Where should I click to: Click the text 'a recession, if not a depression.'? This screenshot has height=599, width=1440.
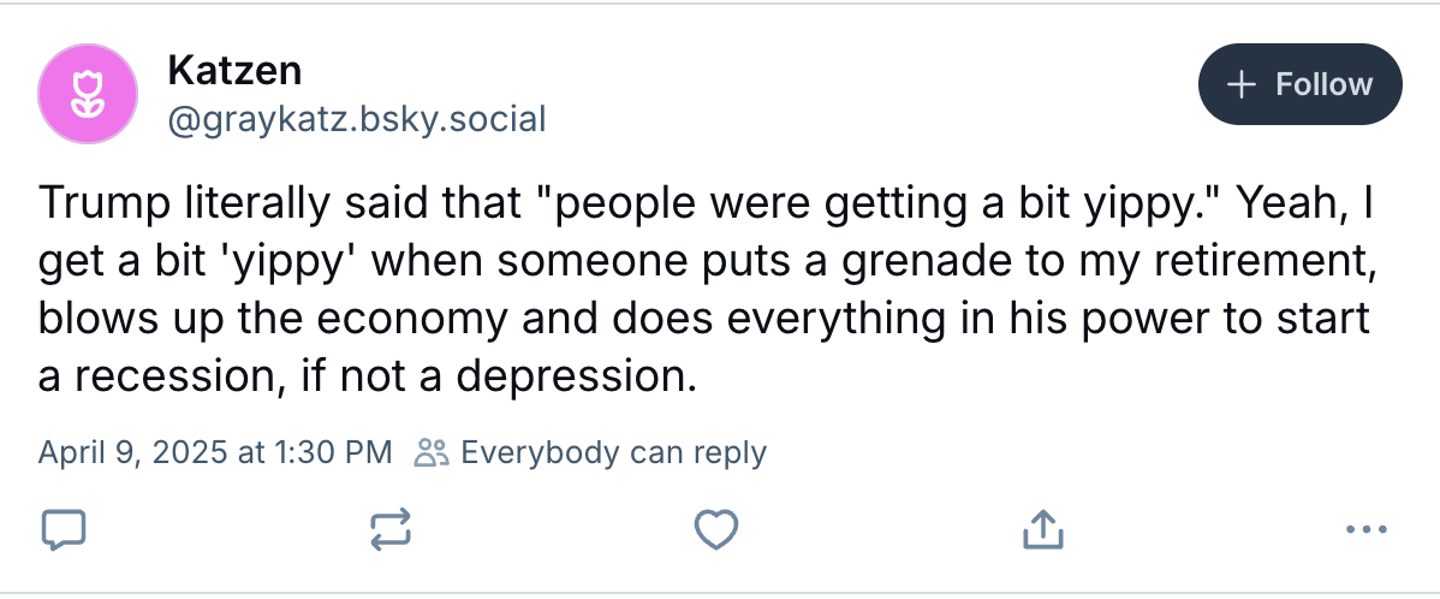click(367, 376)
